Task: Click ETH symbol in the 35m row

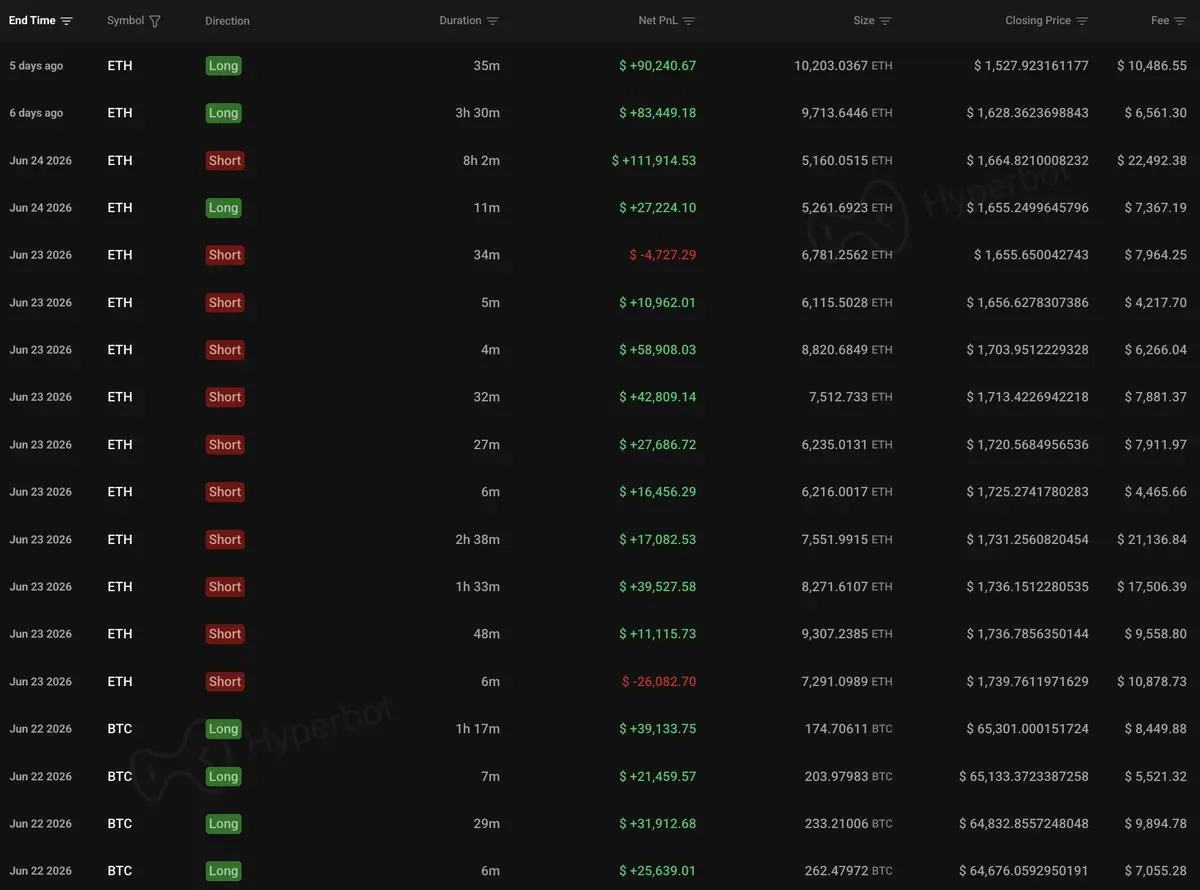Action: point(120,66)
